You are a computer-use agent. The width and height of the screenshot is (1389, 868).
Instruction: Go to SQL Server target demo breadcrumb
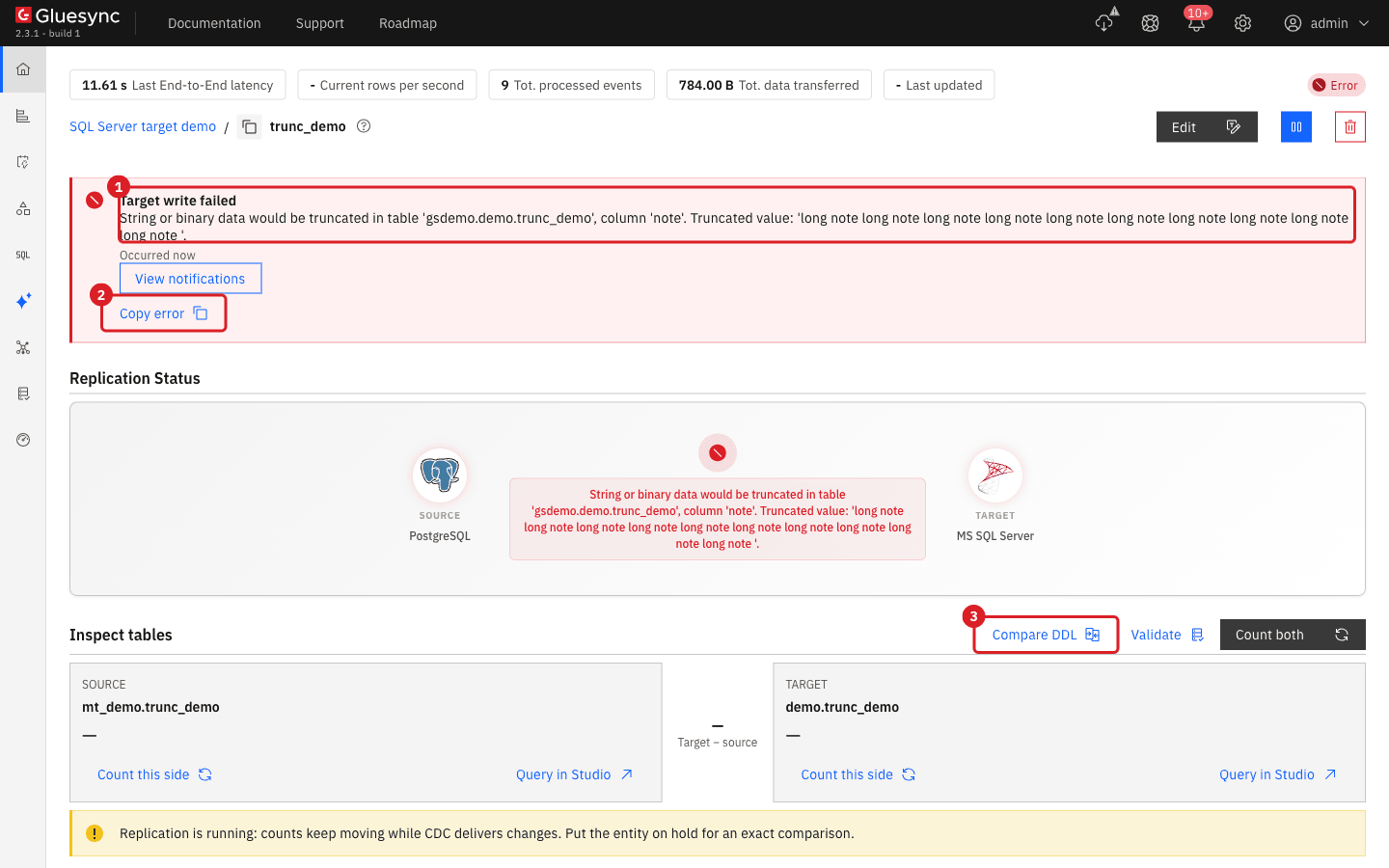143,126
